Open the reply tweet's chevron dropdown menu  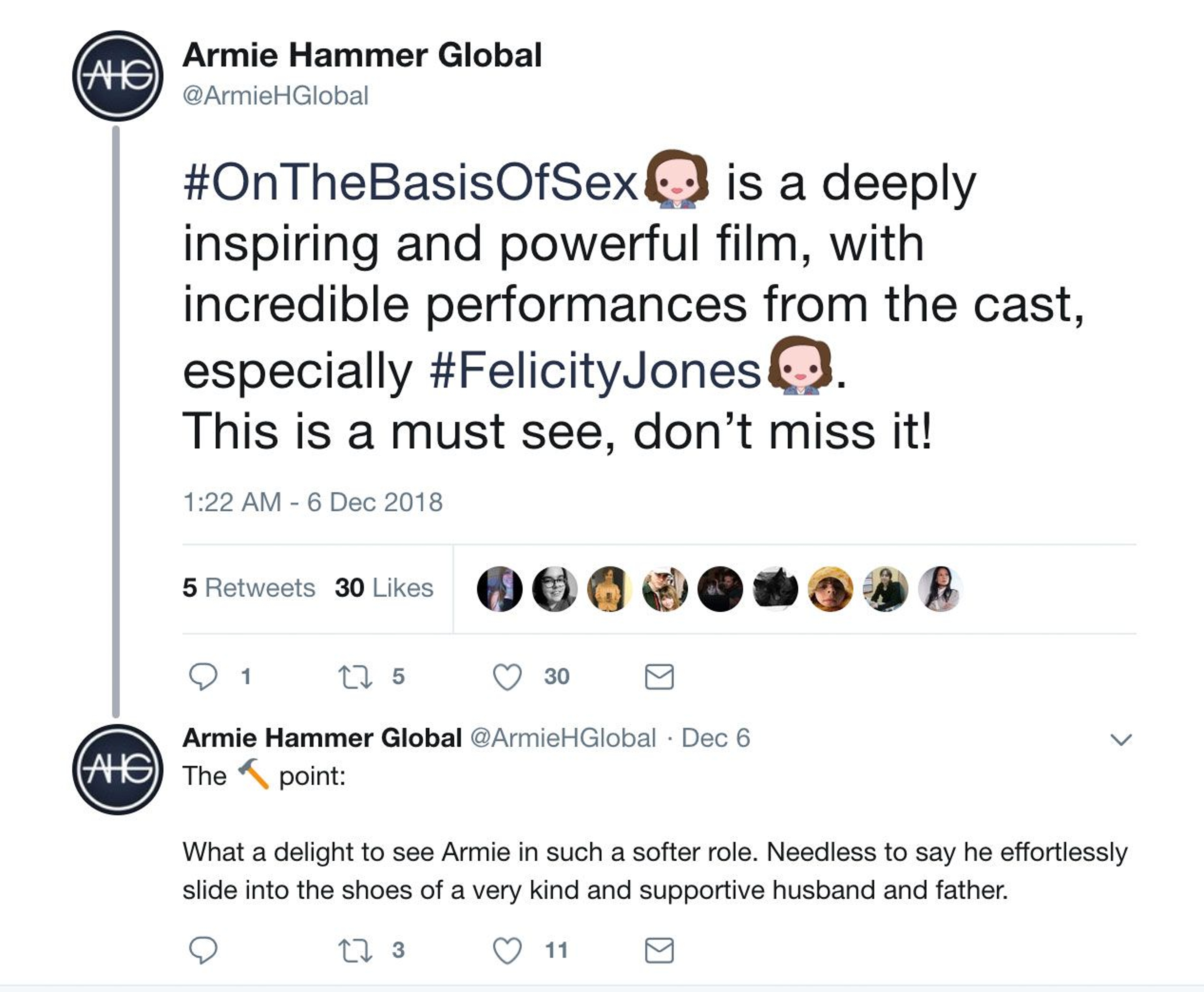(1121, 739)
